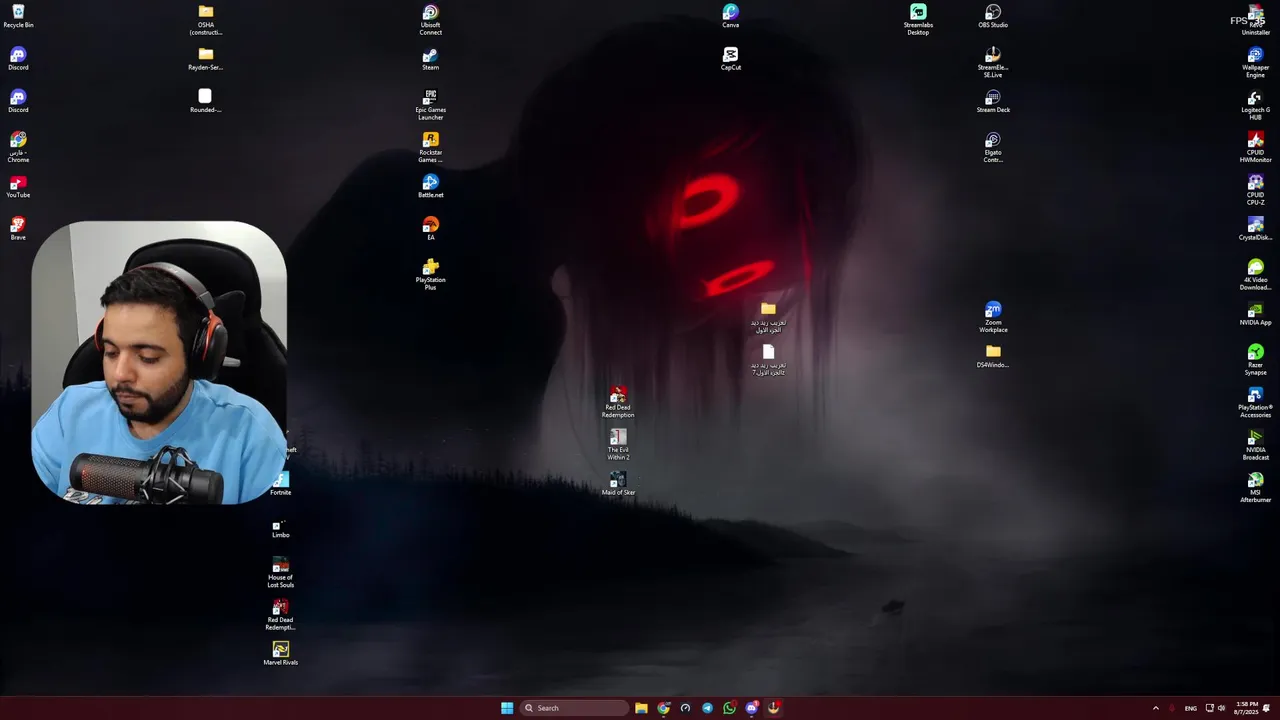Select the CapCut desktop shortcut
Screen dimensions: 1280x720
(x=730, y=59)
